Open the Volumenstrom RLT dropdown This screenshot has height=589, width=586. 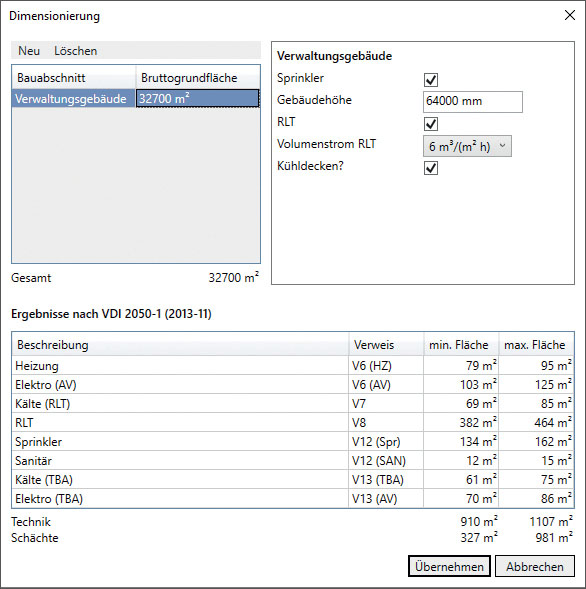click(467, 146)
